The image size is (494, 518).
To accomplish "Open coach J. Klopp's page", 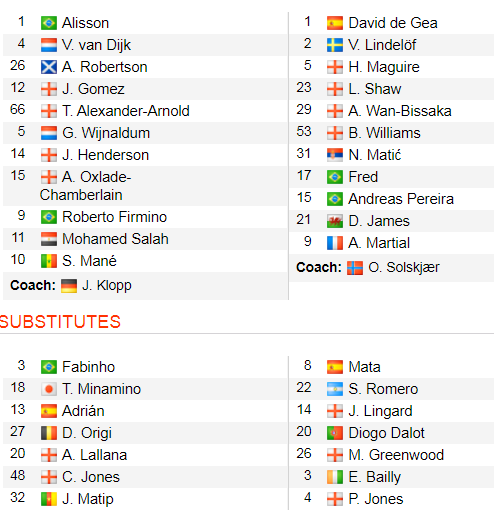I will click(x=107, y=286).
